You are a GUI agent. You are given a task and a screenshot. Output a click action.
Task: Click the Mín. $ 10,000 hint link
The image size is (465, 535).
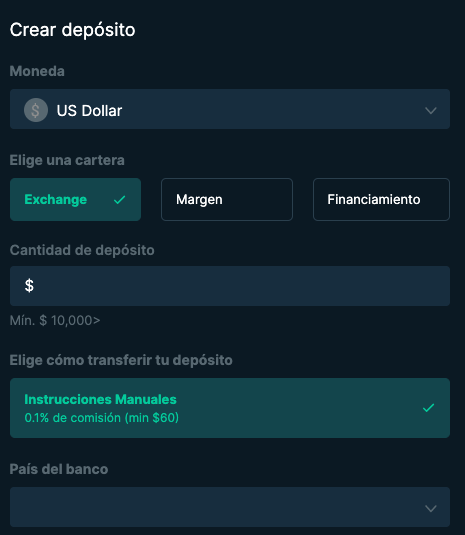point(55,320)
